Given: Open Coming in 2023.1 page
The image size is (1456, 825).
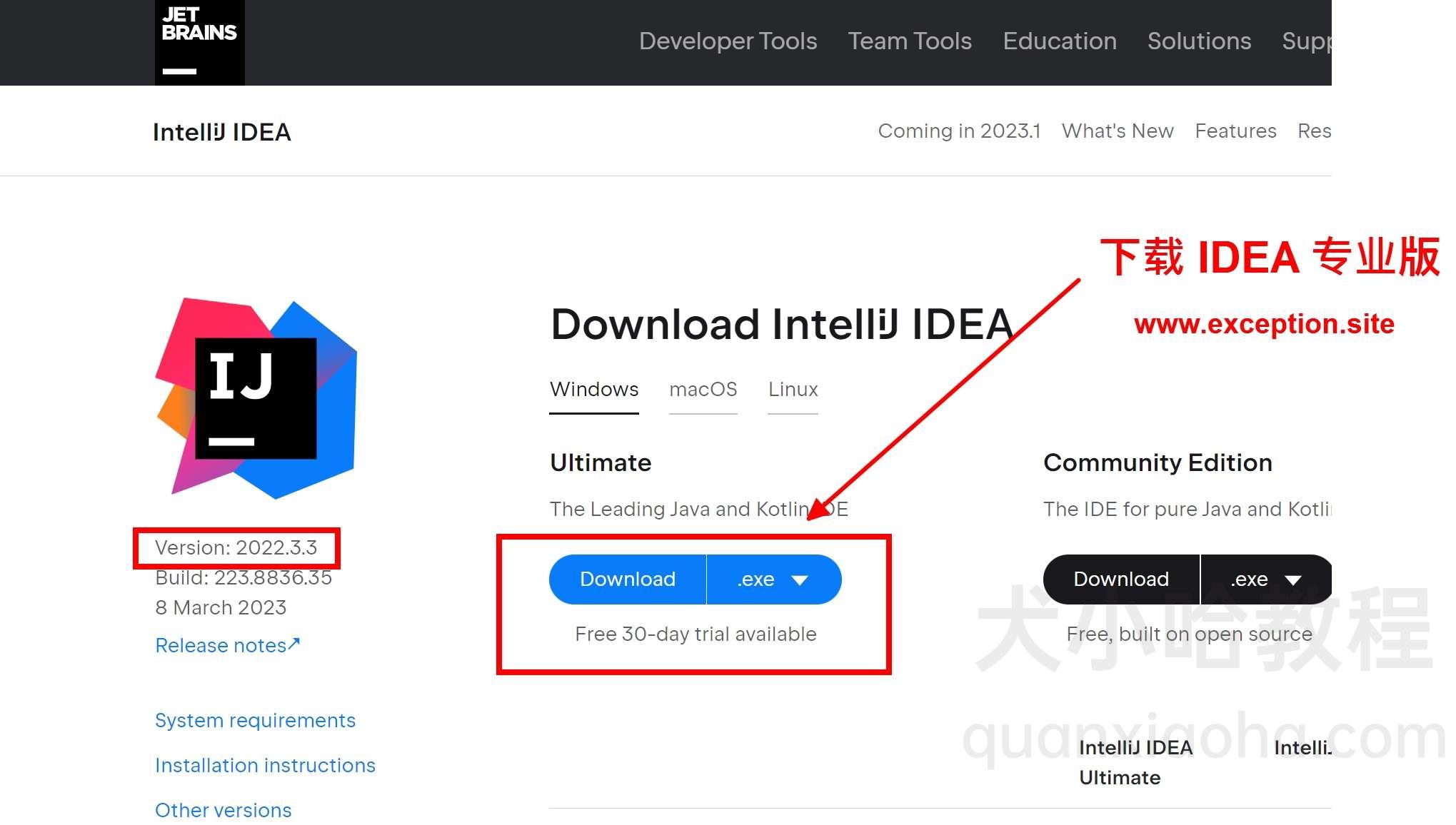Looking at the screenshot, I should click(x=959, y=131).
